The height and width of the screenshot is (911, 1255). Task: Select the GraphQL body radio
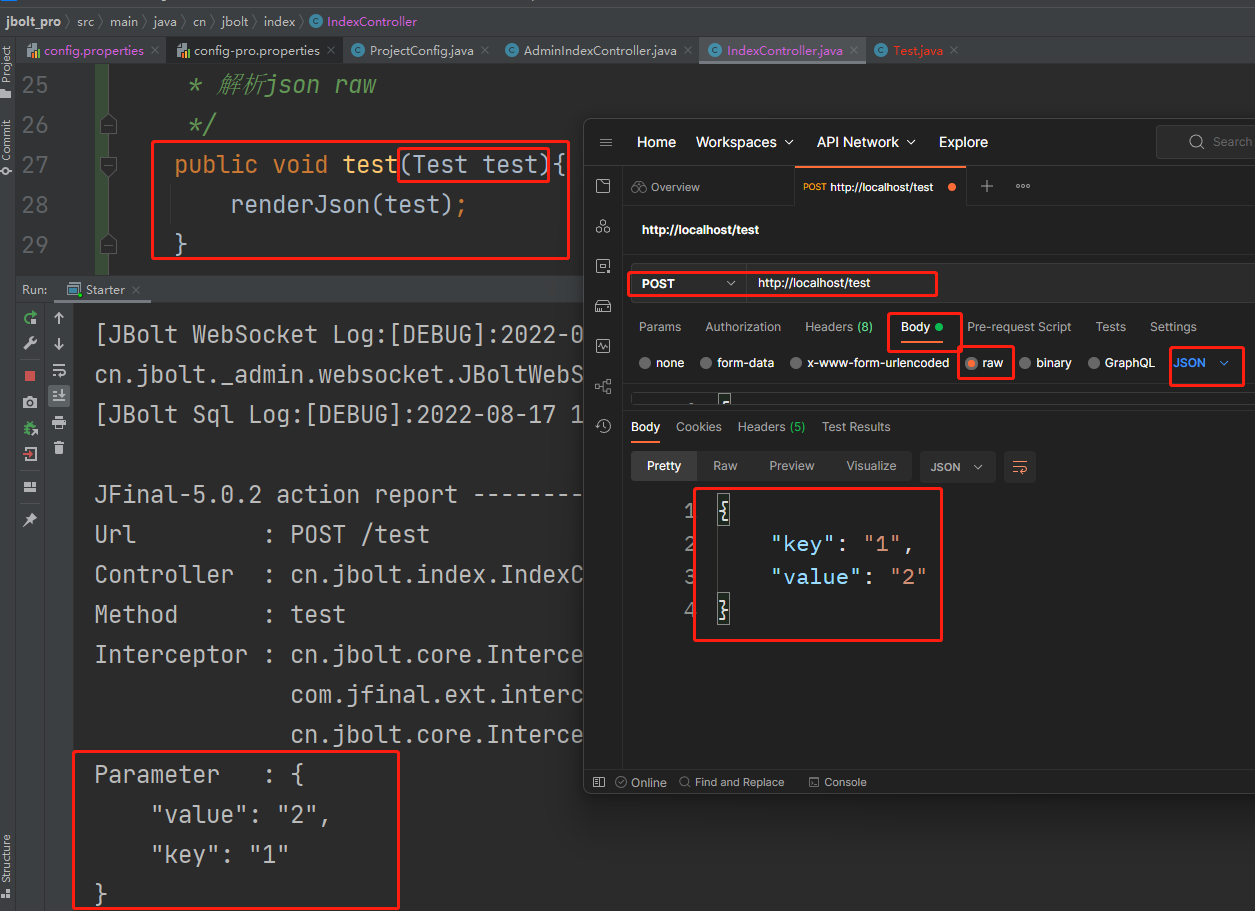1094,363
